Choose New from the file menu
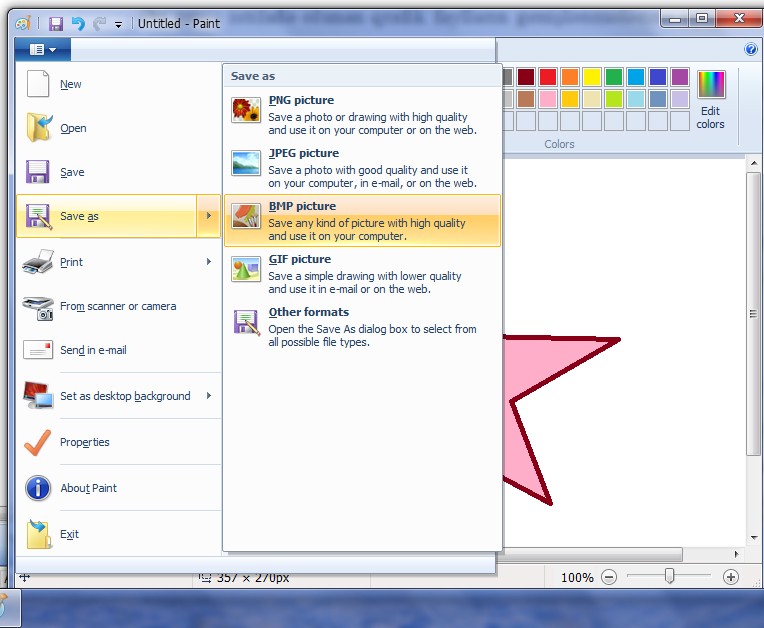Viewport: 764px width, 628px height. [118, 84]
